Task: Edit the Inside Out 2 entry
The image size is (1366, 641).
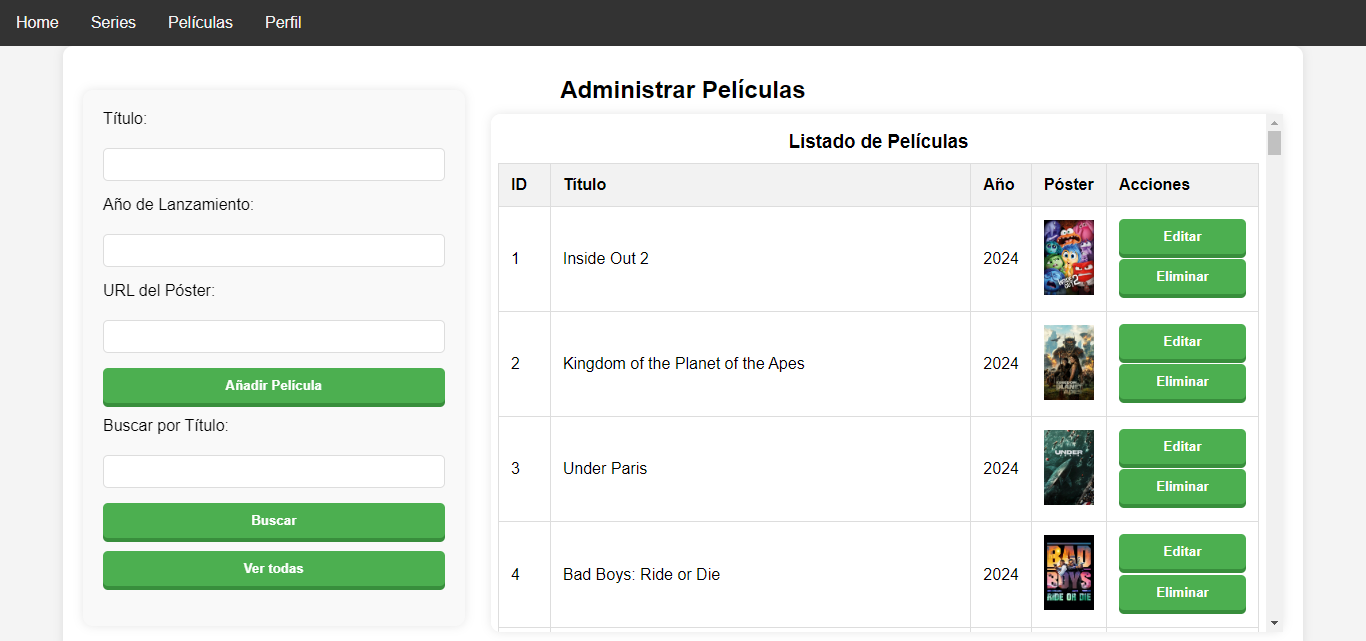Action: (1182, 237)
